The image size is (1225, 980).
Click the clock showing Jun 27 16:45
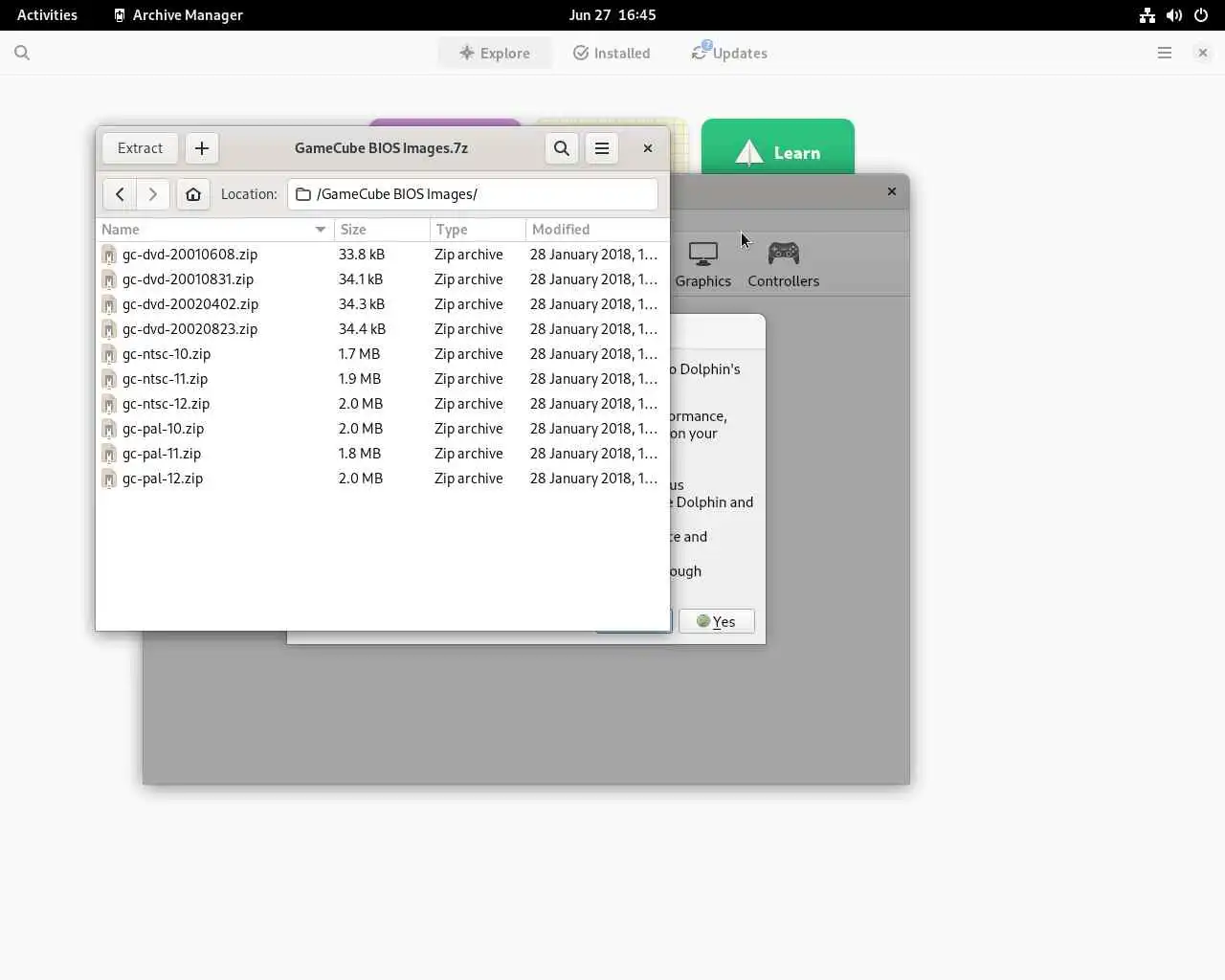click(612, 15)
